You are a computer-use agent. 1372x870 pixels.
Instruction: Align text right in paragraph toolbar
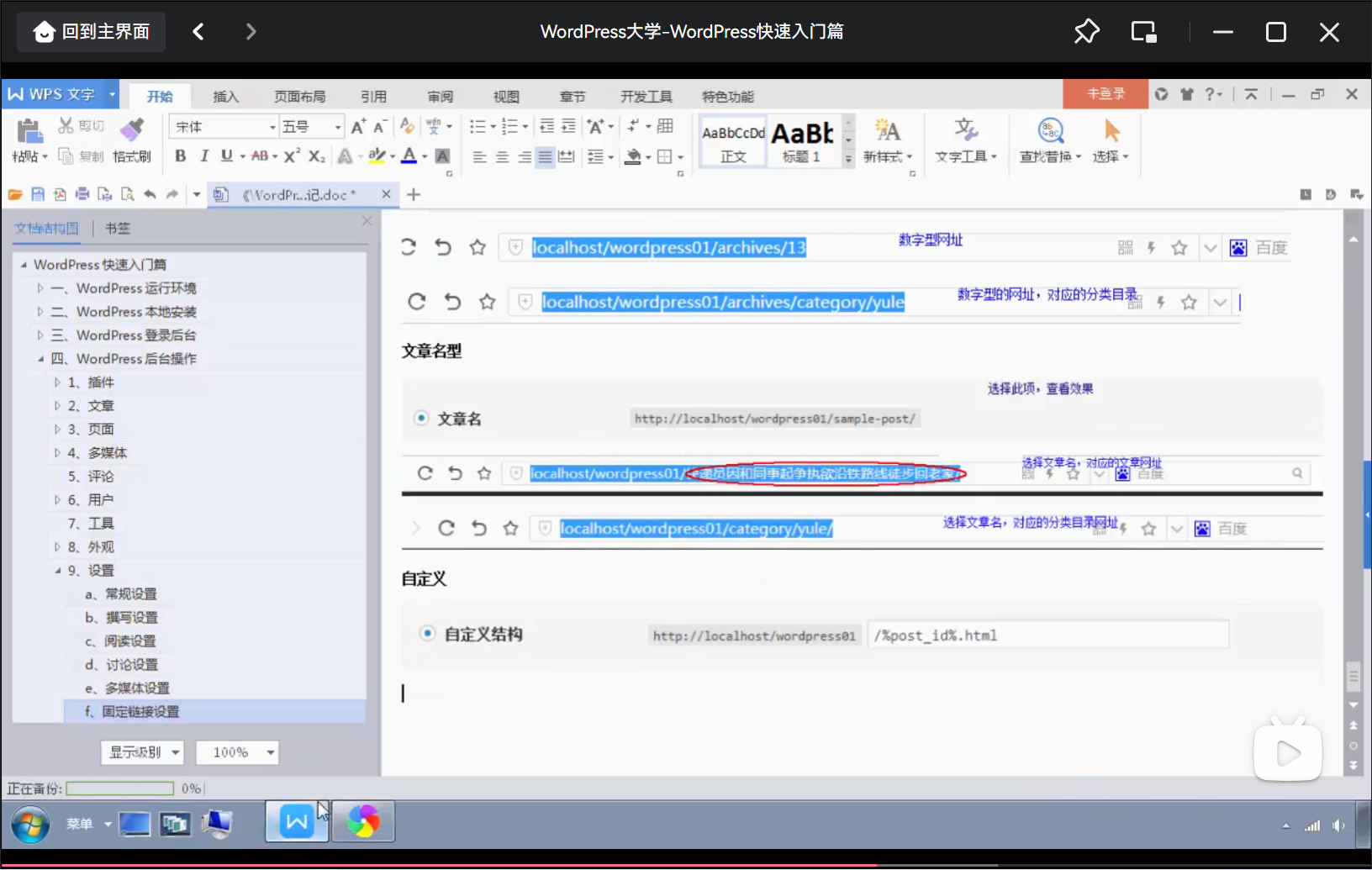click(x=524, y=157)
